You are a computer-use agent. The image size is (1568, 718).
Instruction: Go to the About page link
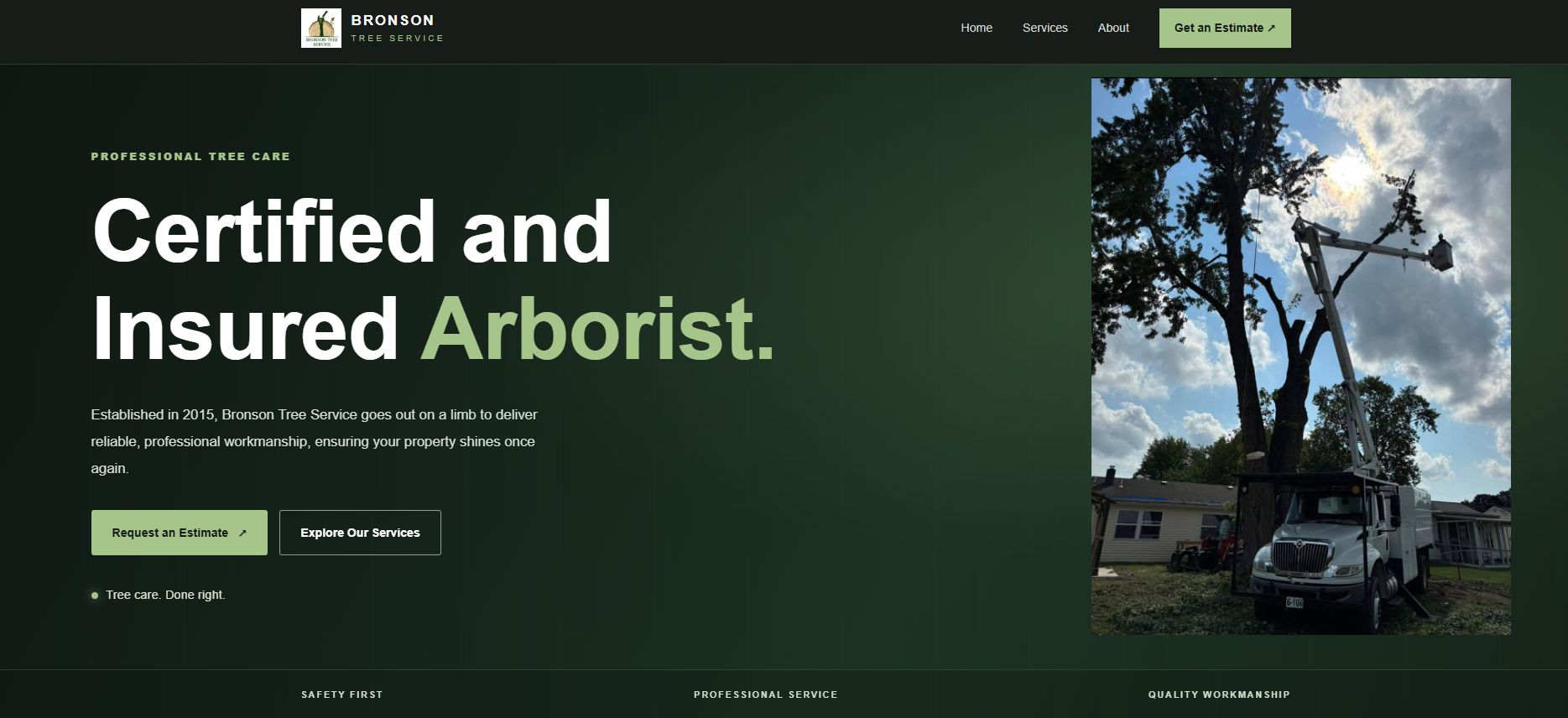click(1113, 28)
